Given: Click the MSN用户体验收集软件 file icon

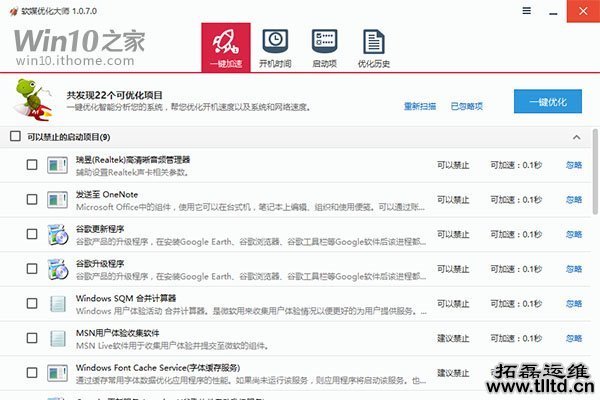Looking at the screenshot, I should [58, 338].
